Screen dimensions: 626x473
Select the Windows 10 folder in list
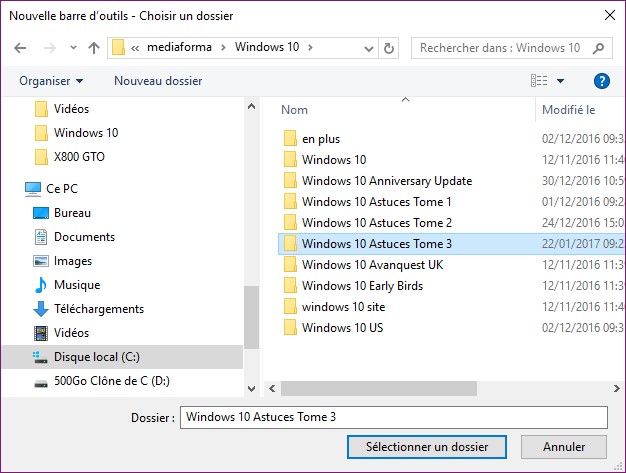click(334, 160)
